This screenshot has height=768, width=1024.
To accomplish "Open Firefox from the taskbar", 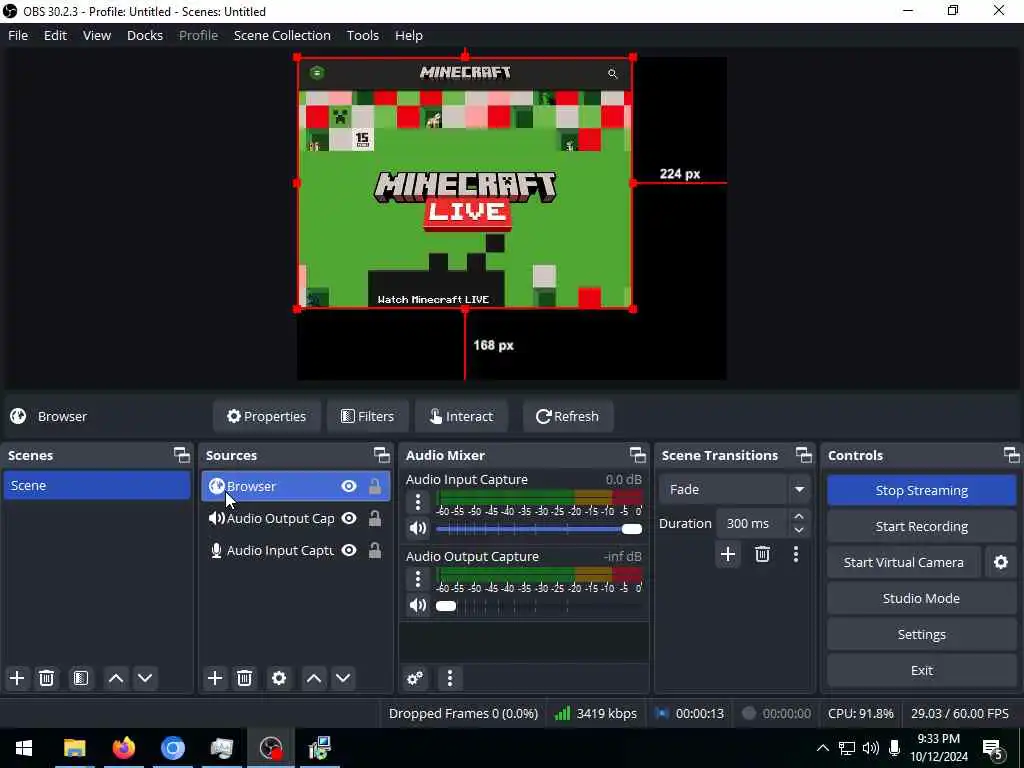I will tap(123, 748).
